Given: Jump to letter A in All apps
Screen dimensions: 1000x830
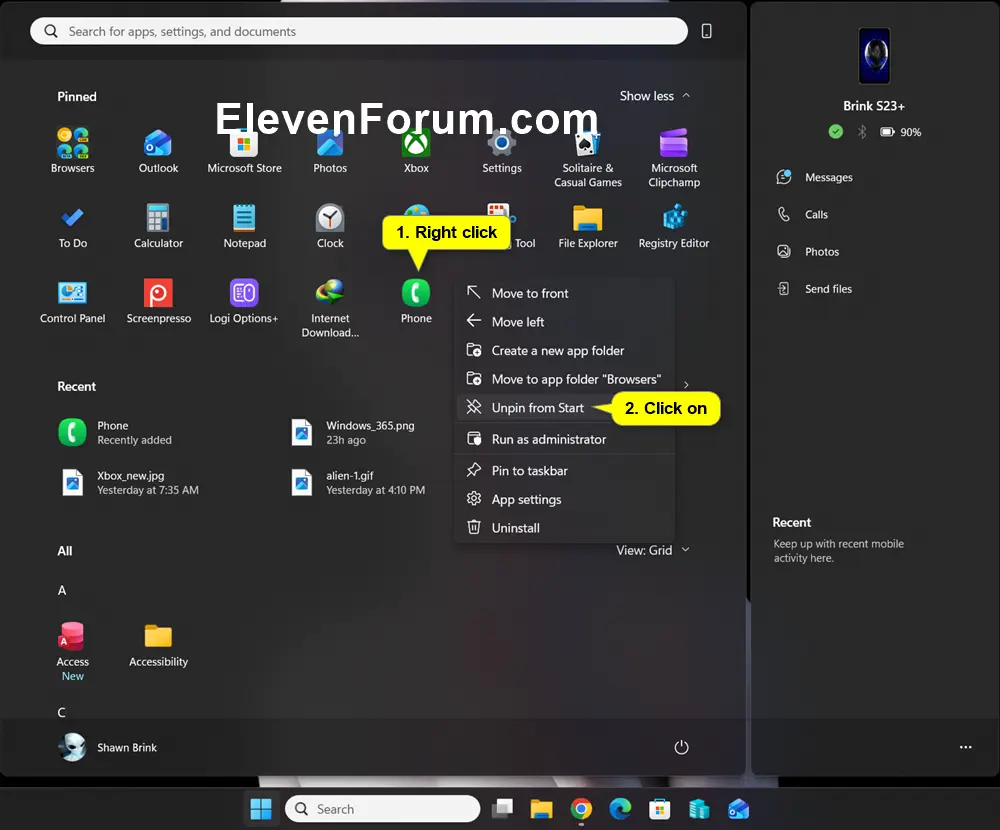Looking at the screenshot, I should (62, 590).
